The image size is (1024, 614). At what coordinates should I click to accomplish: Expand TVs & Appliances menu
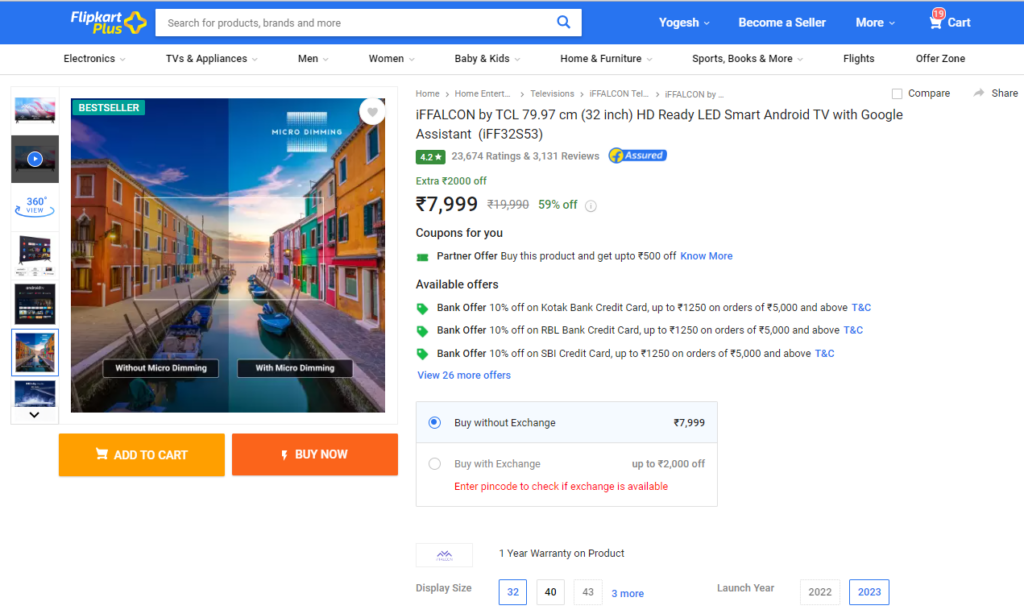pyautogui.click(x=212, y=59)
